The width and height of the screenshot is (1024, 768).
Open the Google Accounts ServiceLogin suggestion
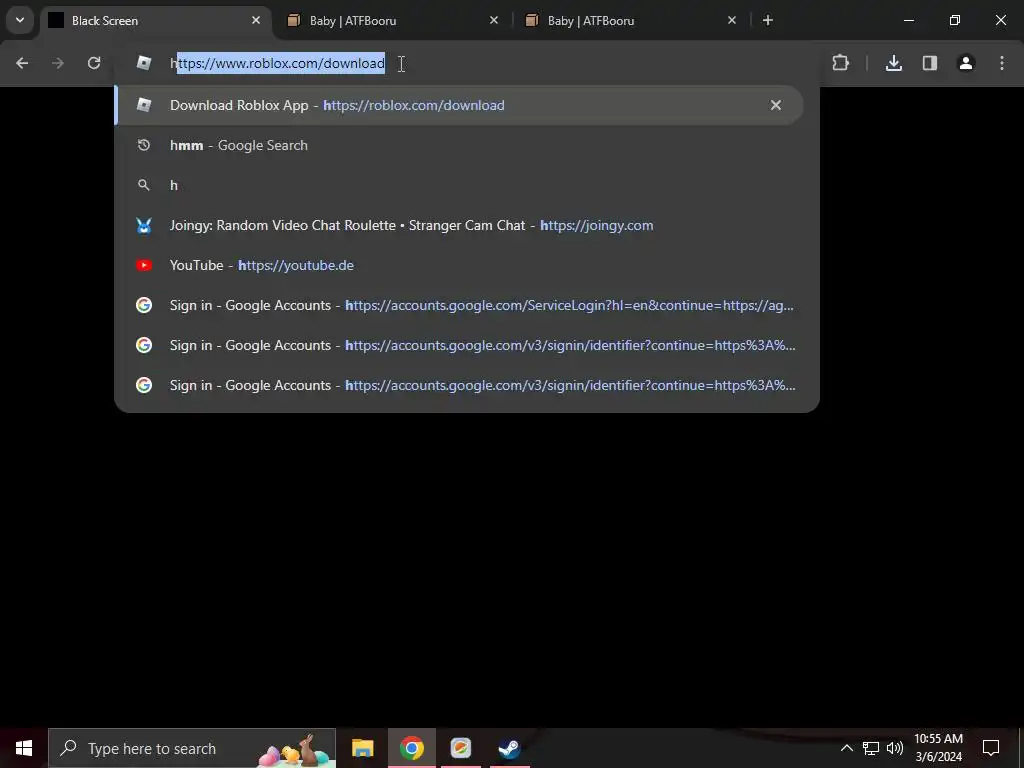458,305
